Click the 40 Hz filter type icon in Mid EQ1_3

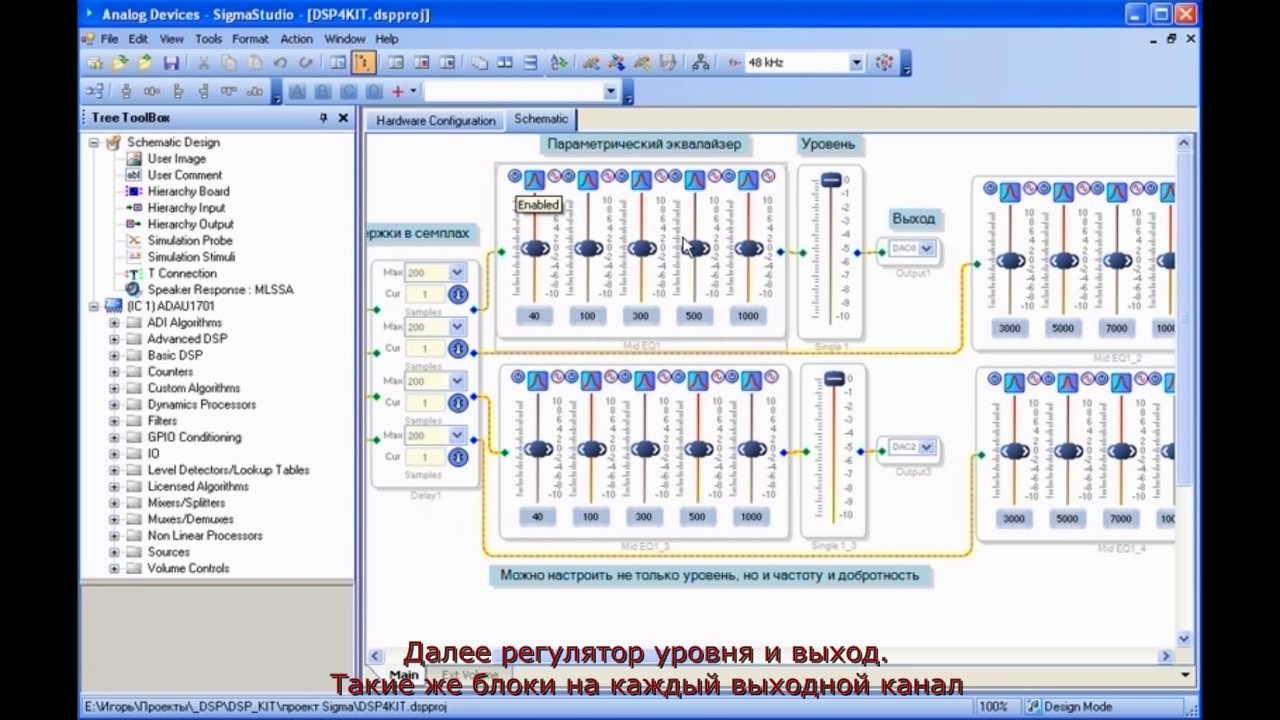[537, 380]
